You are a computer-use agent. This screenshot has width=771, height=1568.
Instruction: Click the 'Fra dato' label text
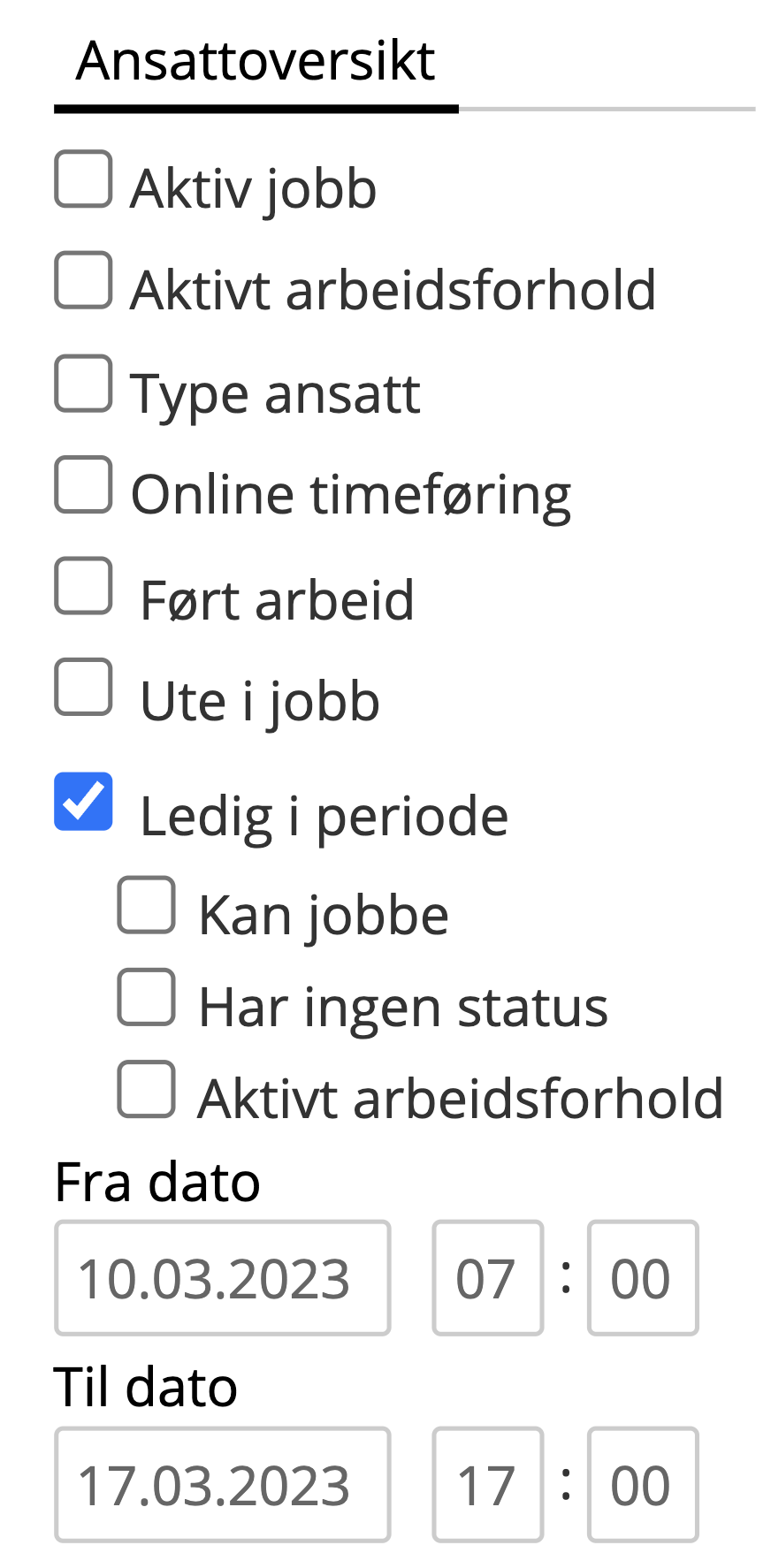pyautogui.click(x=157, y=1183)
